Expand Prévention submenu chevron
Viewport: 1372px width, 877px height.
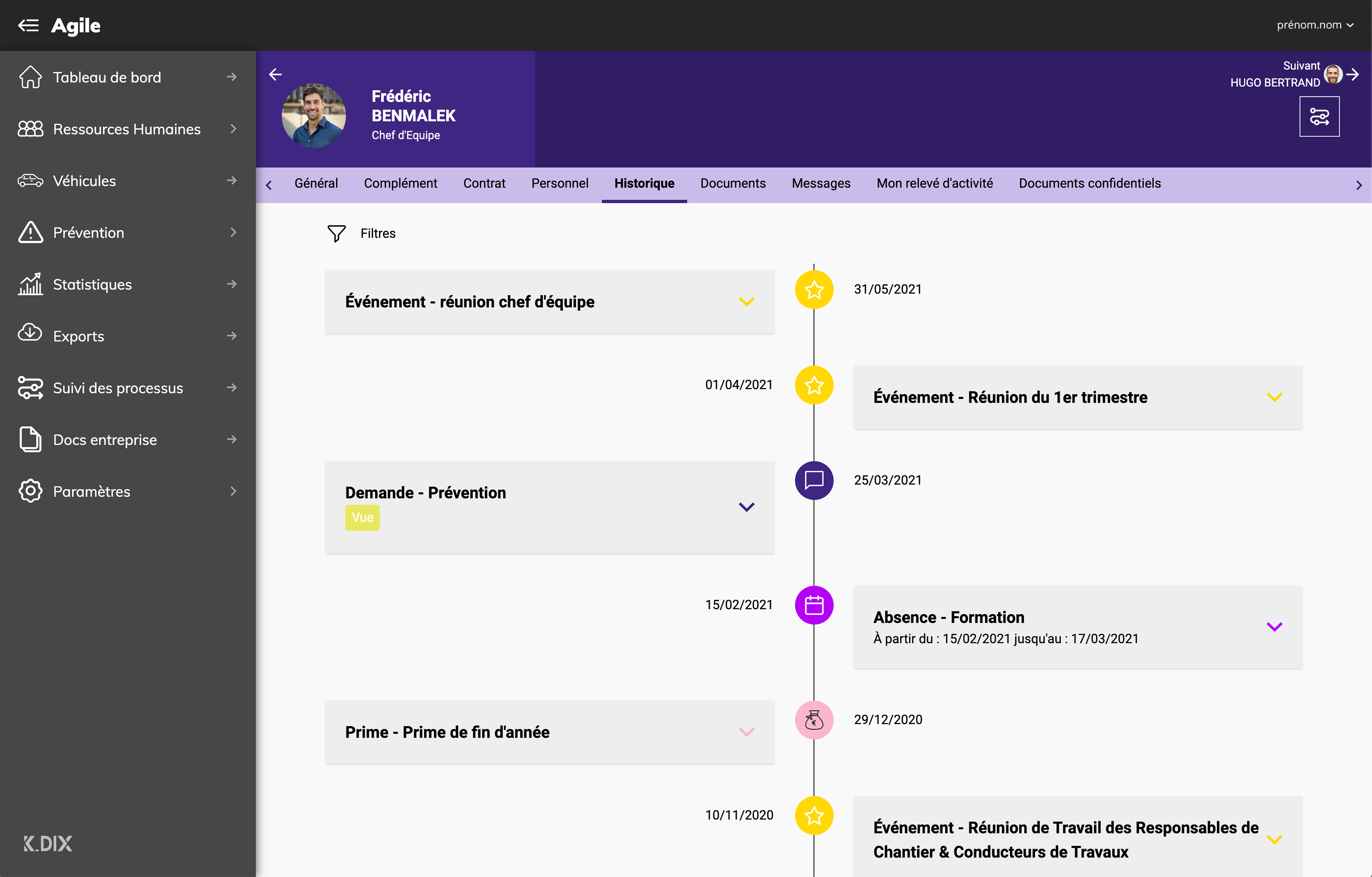coord(232,232)
